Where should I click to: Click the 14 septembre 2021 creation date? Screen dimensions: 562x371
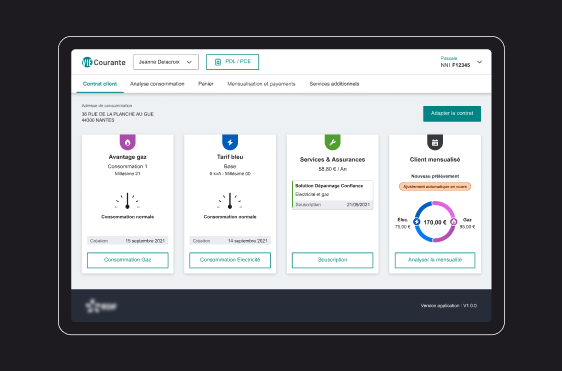pos(248,241)
